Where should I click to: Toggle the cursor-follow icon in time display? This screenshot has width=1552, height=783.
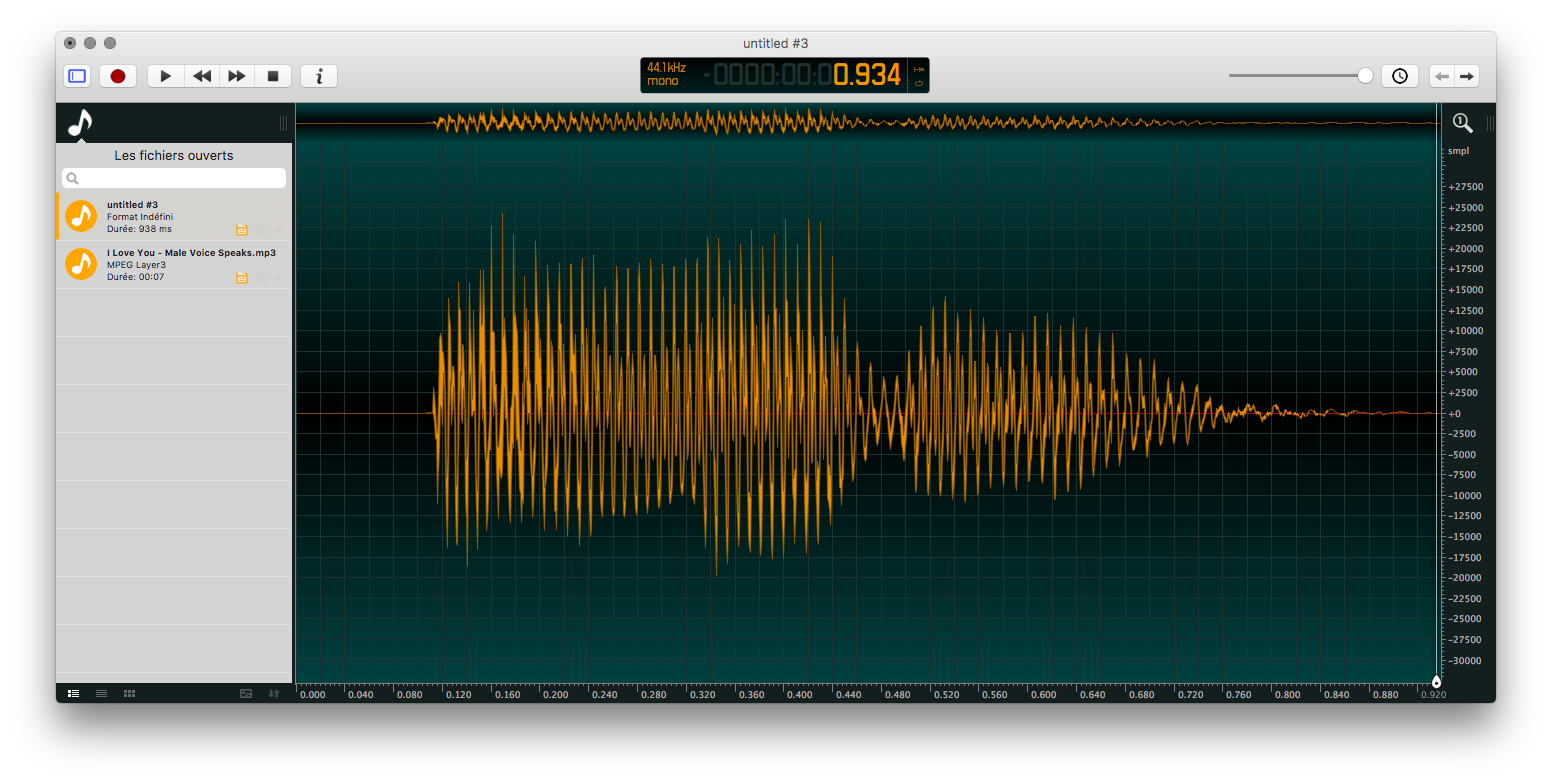point(919,68)
